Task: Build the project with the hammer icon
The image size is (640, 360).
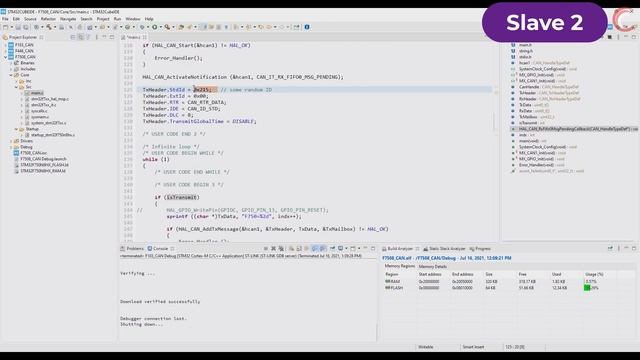Action: click(49, 27)
